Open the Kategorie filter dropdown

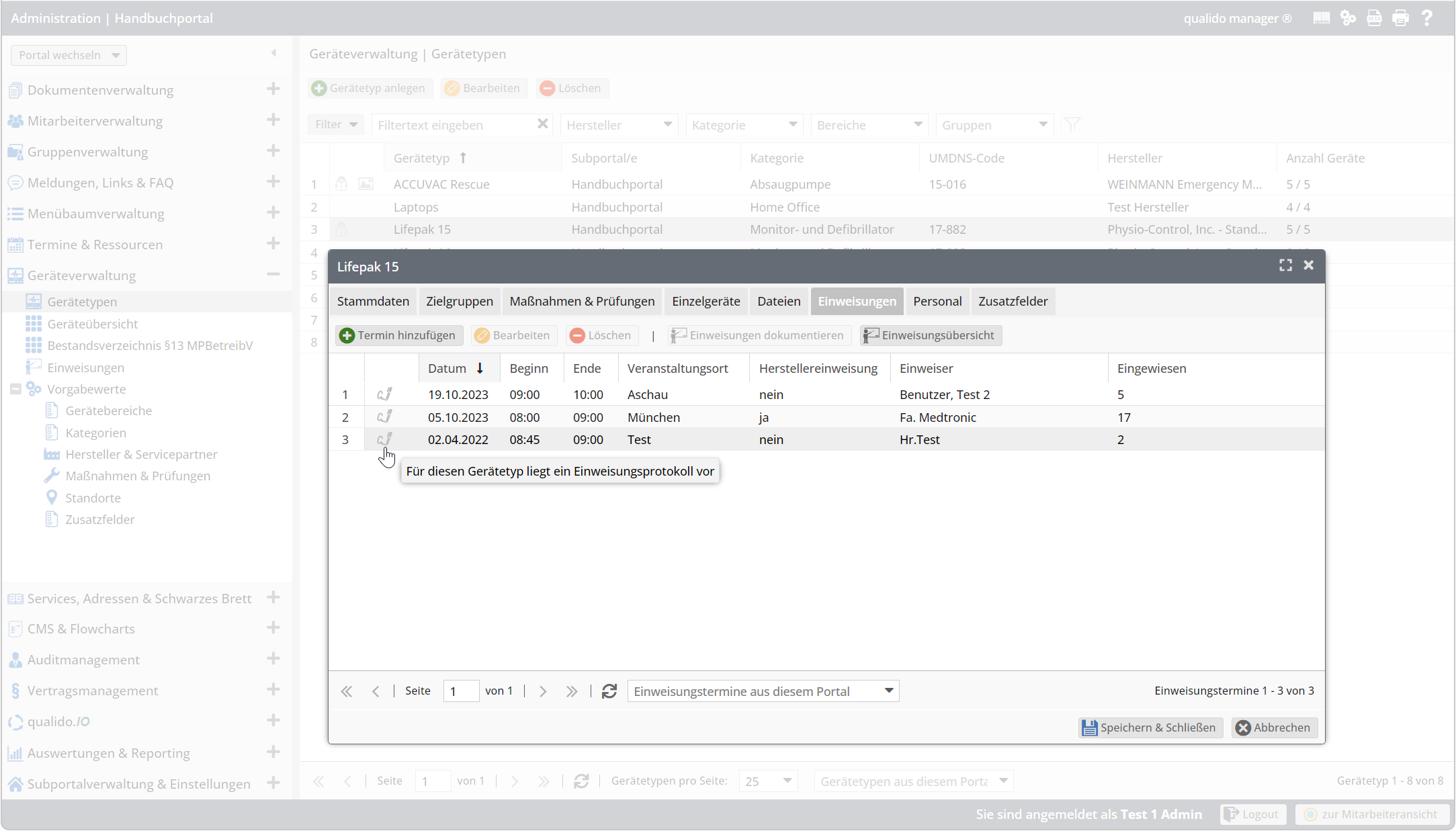pyautogui.click(x=744, y=125)
